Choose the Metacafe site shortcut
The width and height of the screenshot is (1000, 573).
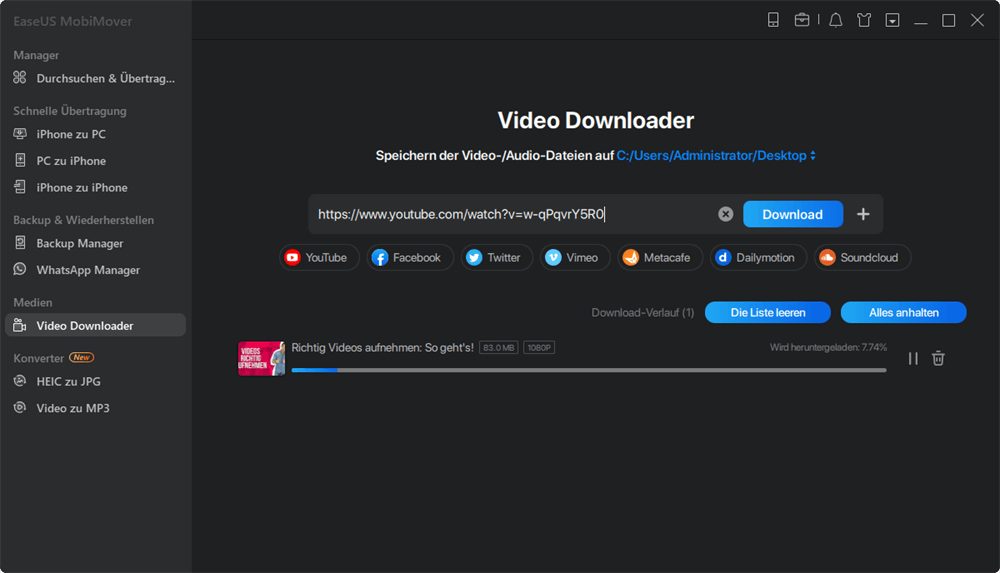[659, 258]
